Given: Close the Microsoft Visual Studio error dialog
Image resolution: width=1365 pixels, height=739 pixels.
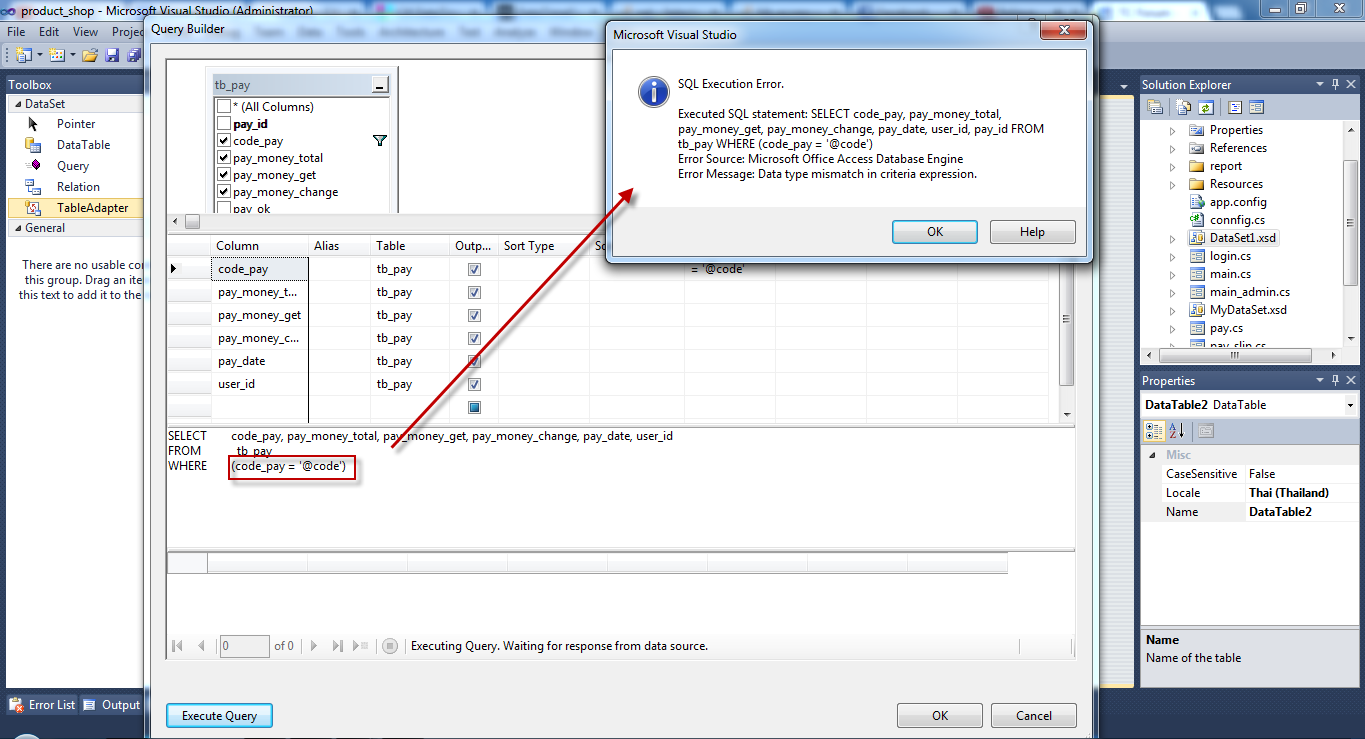Looking at the screenshot, I should [x=1063, y=32].
